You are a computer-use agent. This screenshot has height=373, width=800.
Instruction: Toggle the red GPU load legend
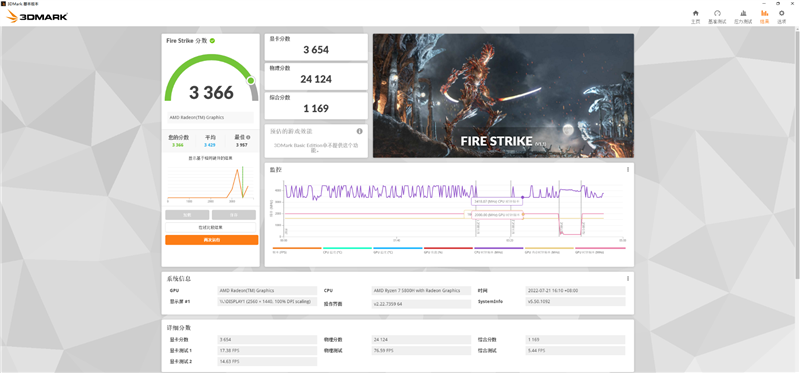[448, 250]
